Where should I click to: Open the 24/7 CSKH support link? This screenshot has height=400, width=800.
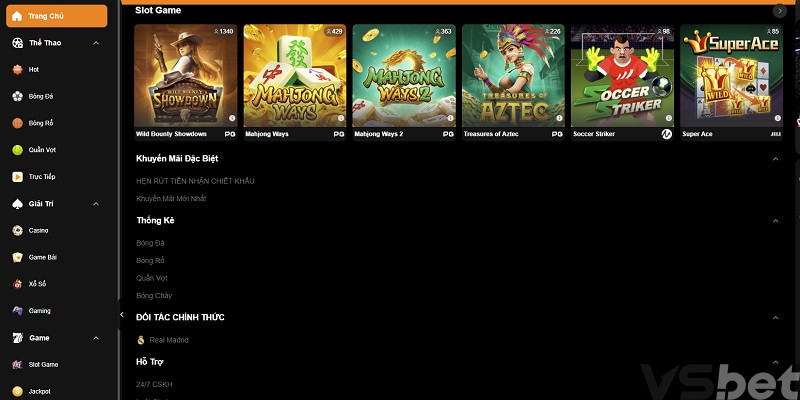154,384
